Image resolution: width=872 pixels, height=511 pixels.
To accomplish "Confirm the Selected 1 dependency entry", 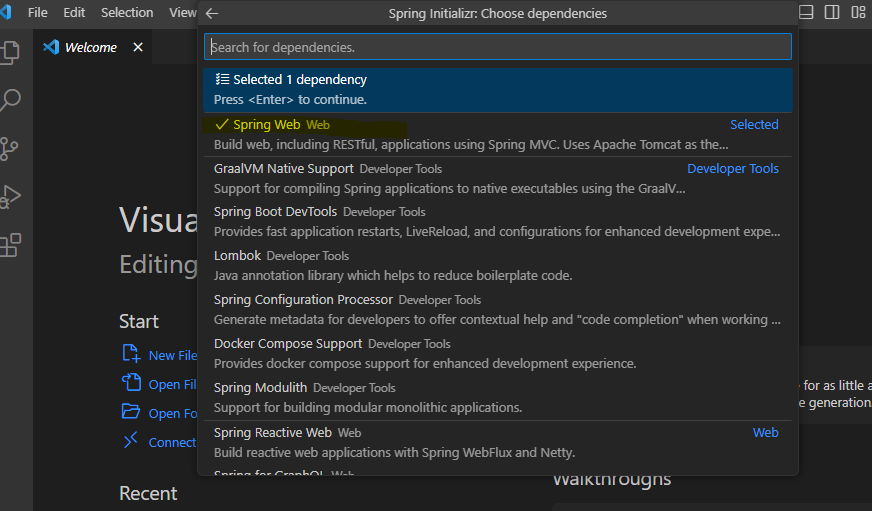I will click(498, 90).
